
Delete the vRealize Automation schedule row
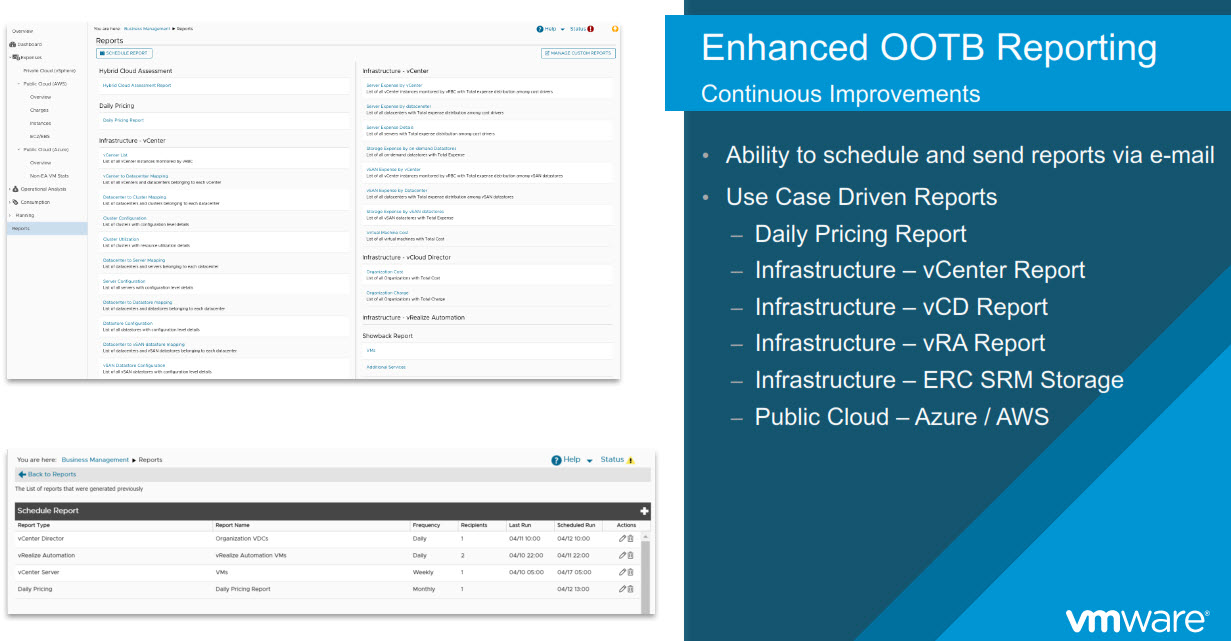tap(630, 555)
